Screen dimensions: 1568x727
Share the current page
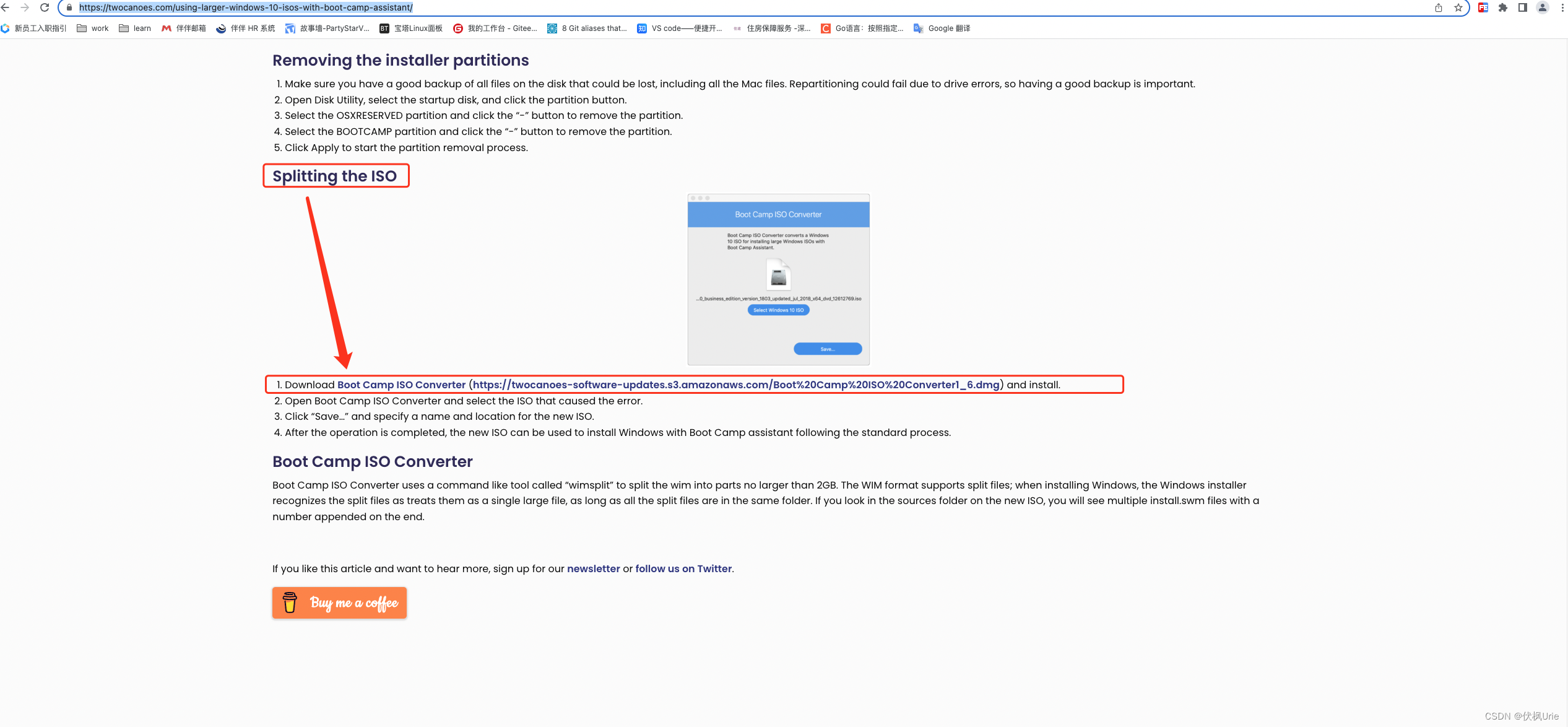pos(1437,8)
